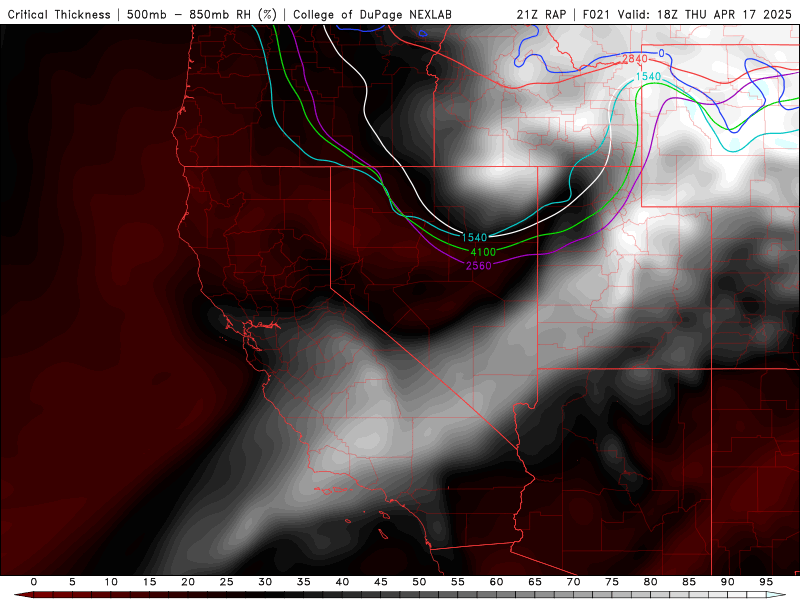Click the "500mb – 850mb RH (%)" header text
This screenshot has width=800, height=600.
click(202, 14)
